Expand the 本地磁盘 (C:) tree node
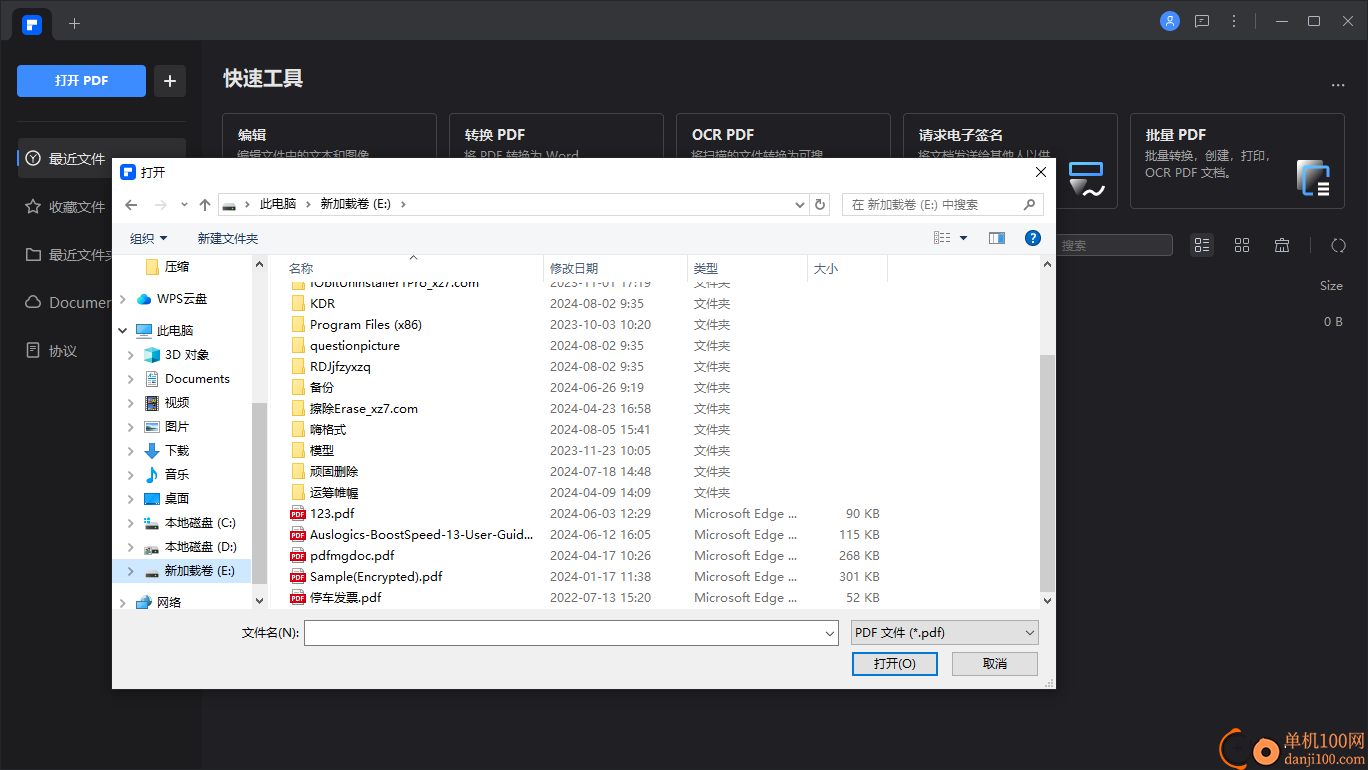The height and width of the screenshot is (770, 1368). pos(131,523)
